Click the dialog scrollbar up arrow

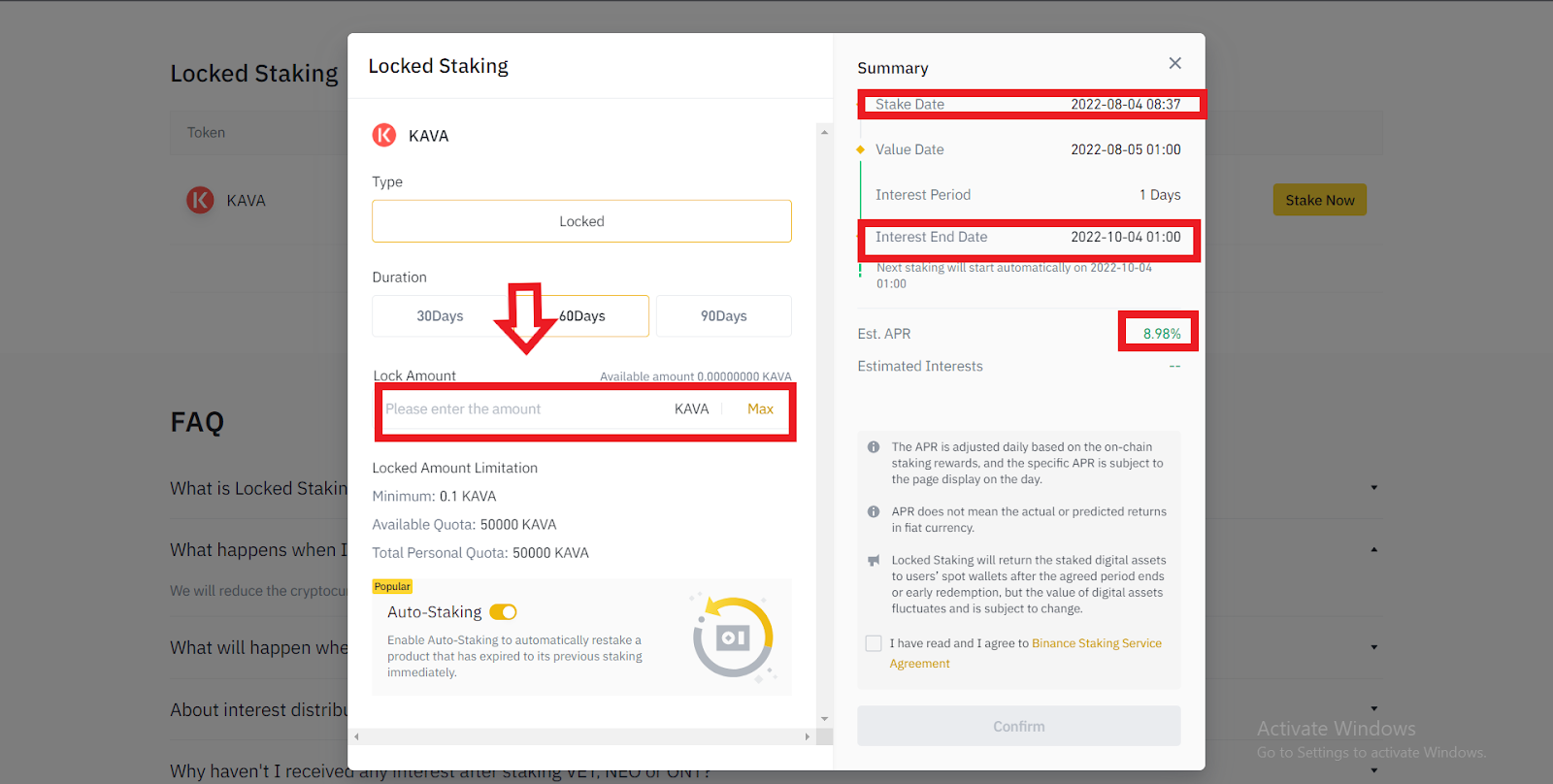click(824, 132)
